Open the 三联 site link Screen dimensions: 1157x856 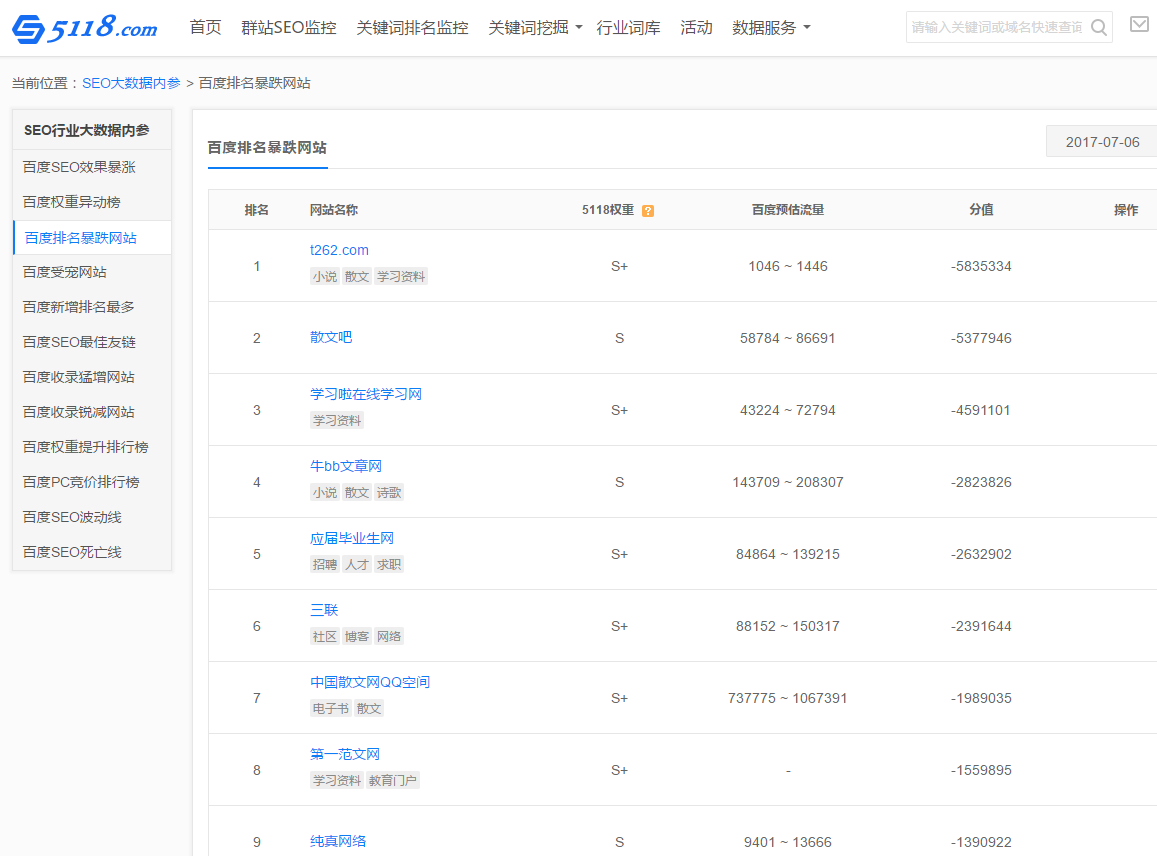[x=324, y=610]
